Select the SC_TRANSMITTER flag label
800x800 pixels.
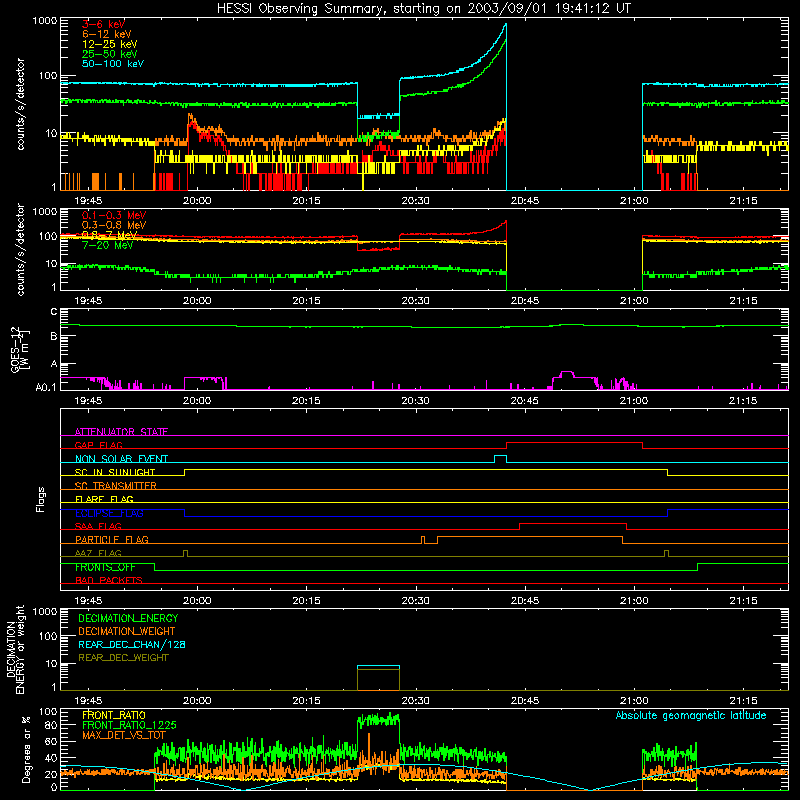coord(115,486)
